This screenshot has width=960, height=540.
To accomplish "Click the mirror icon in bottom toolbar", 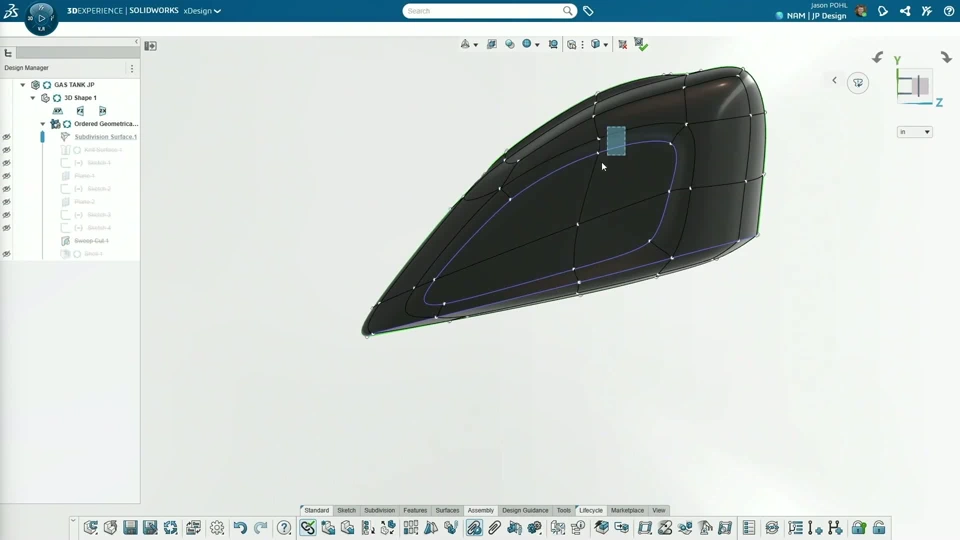I will click(430, 528).
